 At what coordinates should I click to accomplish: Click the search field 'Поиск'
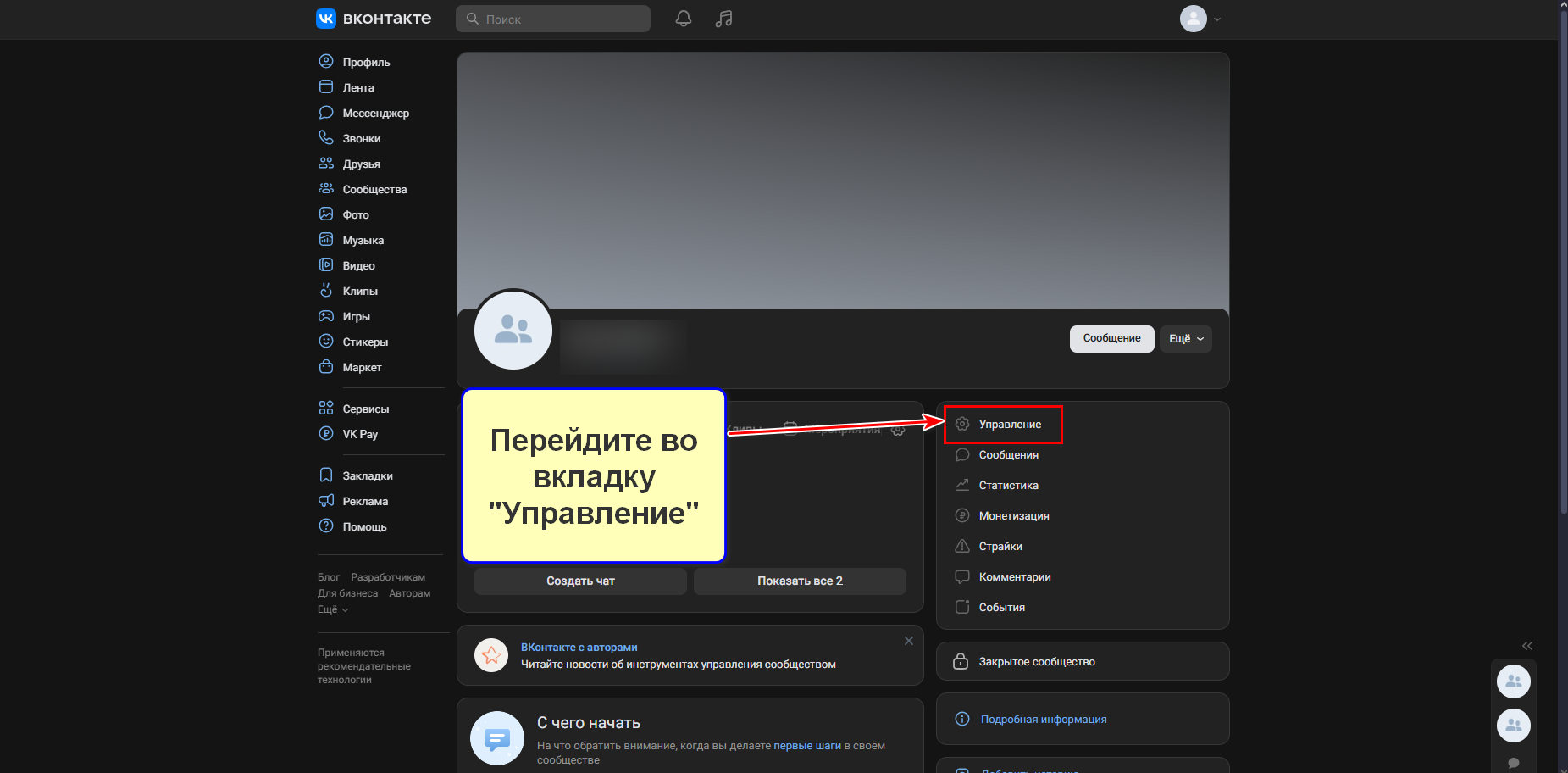553,19
